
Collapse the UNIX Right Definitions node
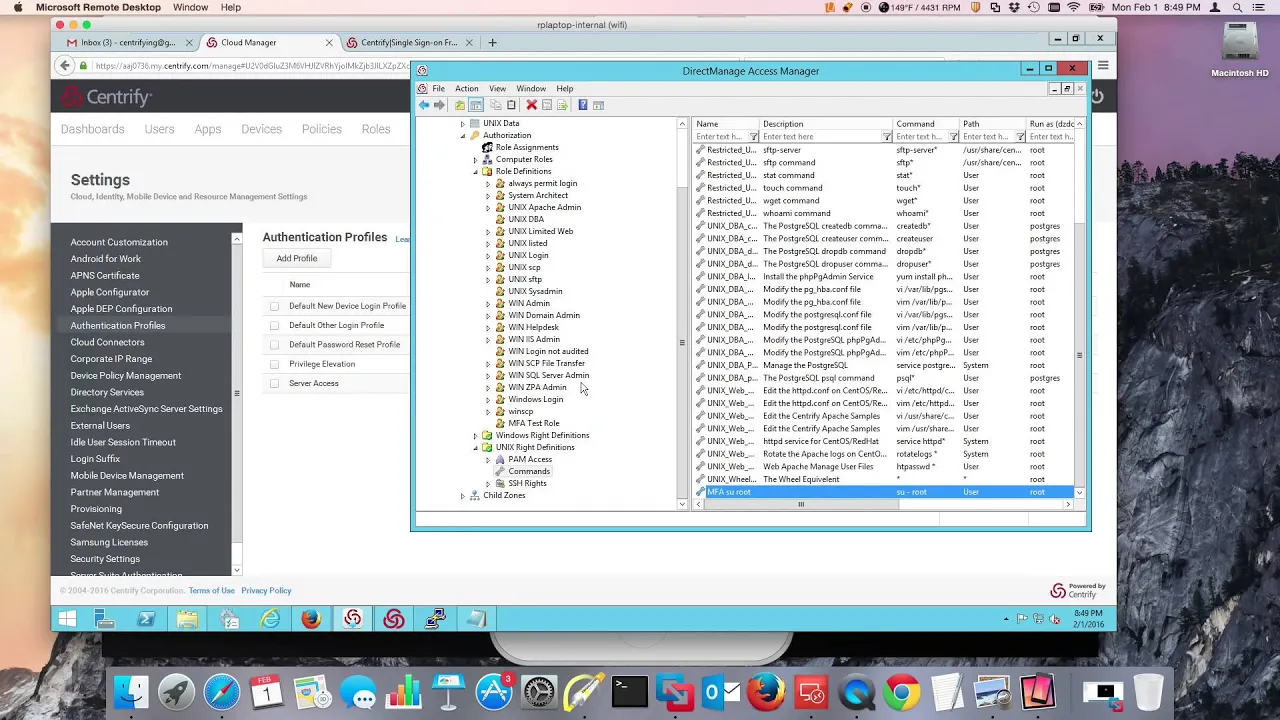[475, 448]
